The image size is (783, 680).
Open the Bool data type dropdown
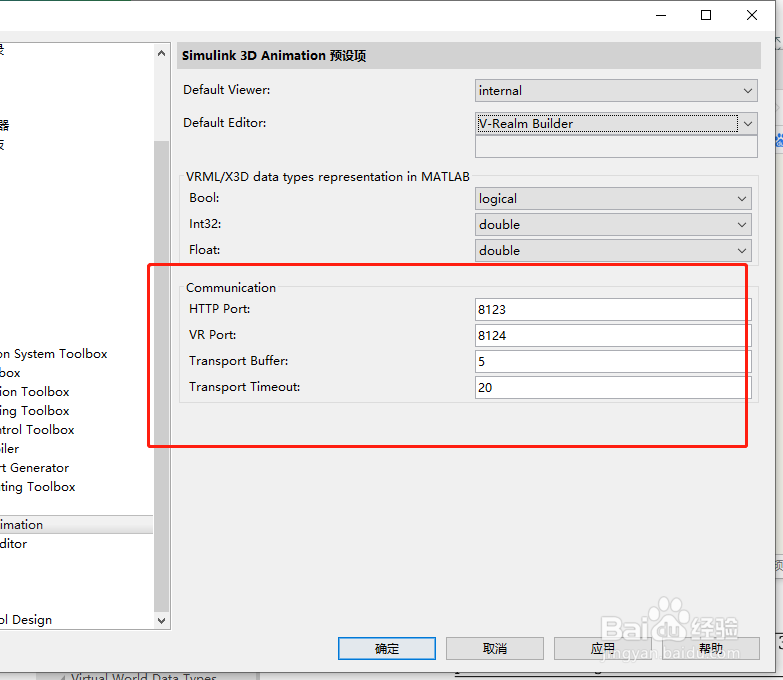pyautogui.click(x=613, y=199)
